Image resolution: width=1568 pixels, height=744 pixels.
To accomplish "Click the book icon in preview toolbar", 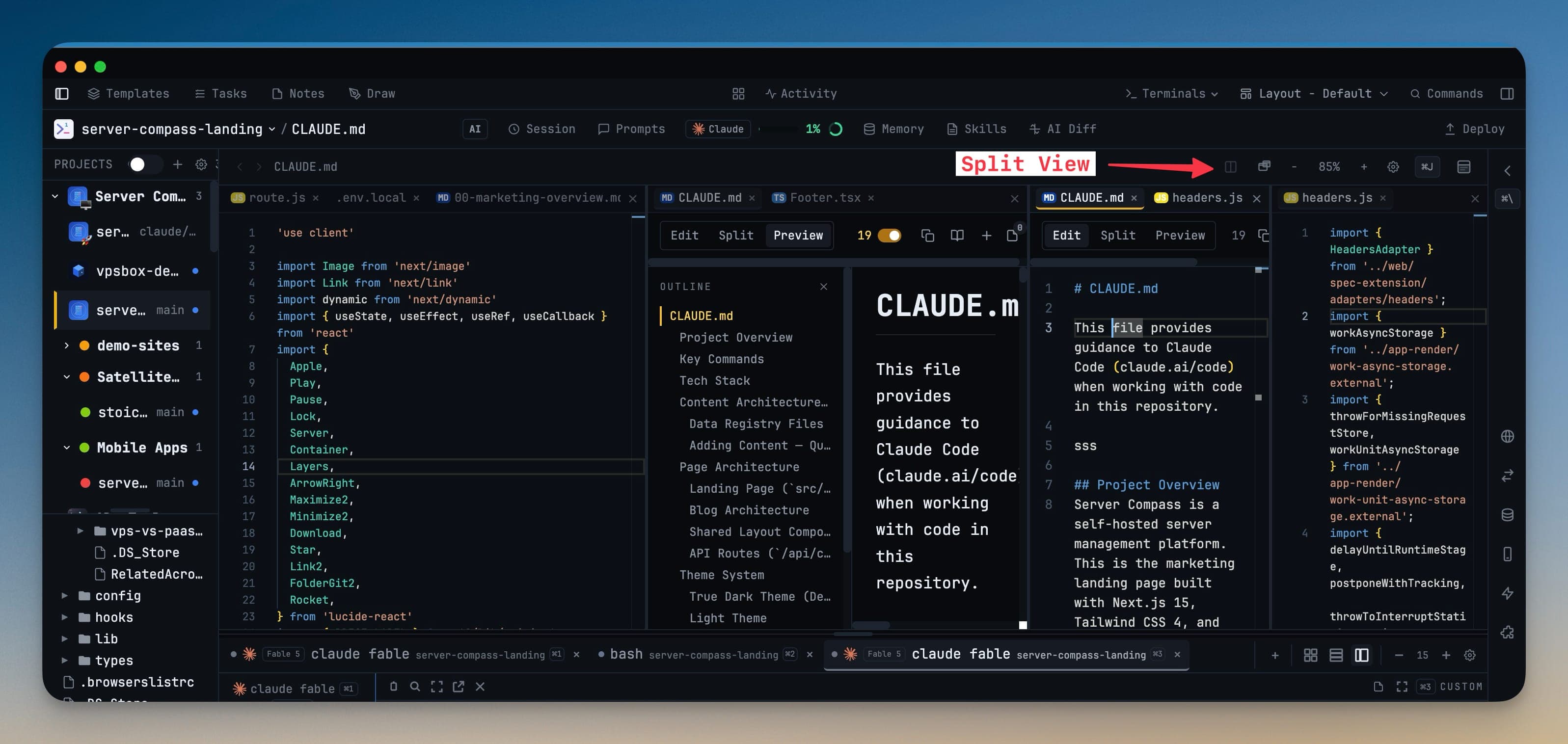I will [957, 236].
